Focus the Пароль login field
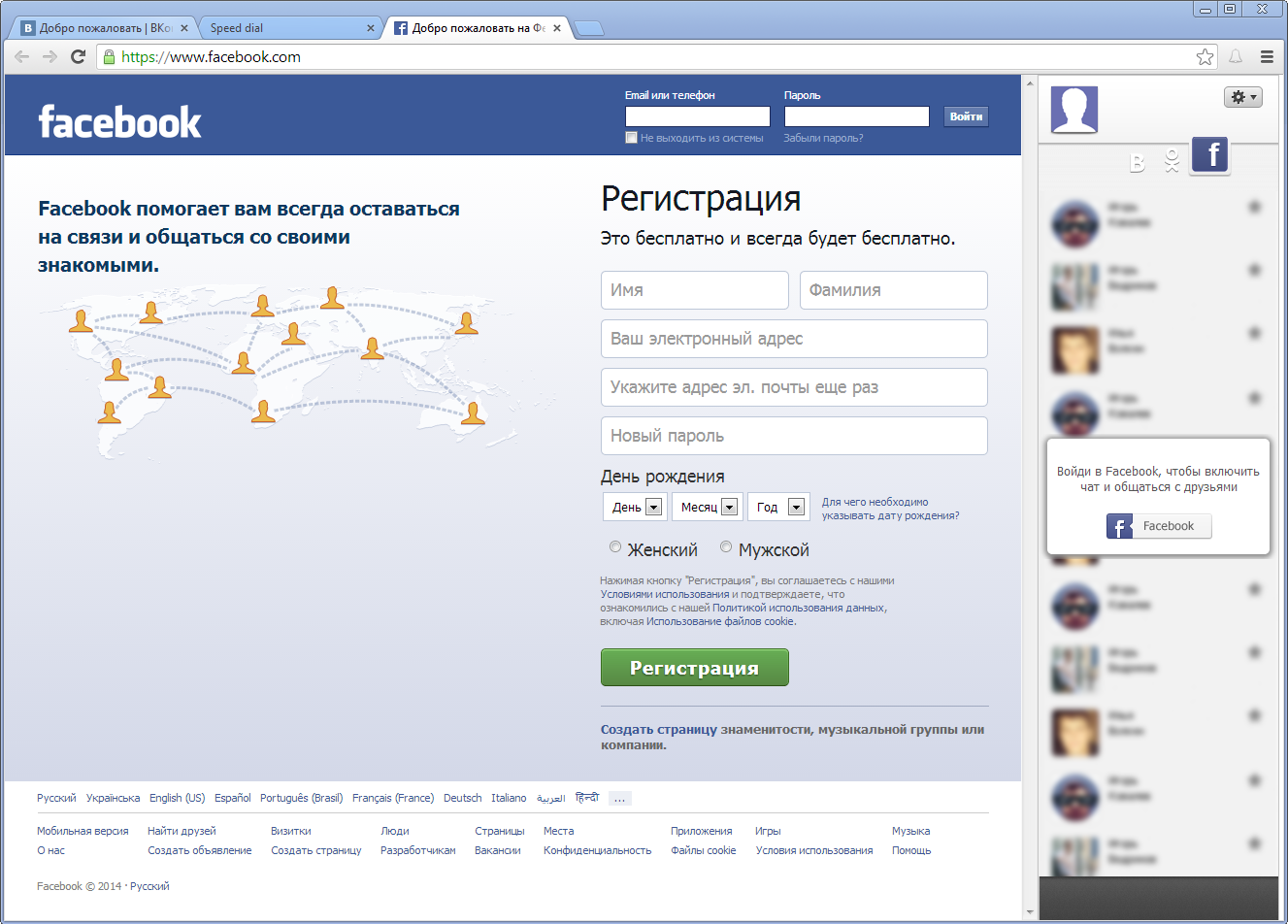The height and width of the screenshot is (924, 1288). (x=857, y=116)
